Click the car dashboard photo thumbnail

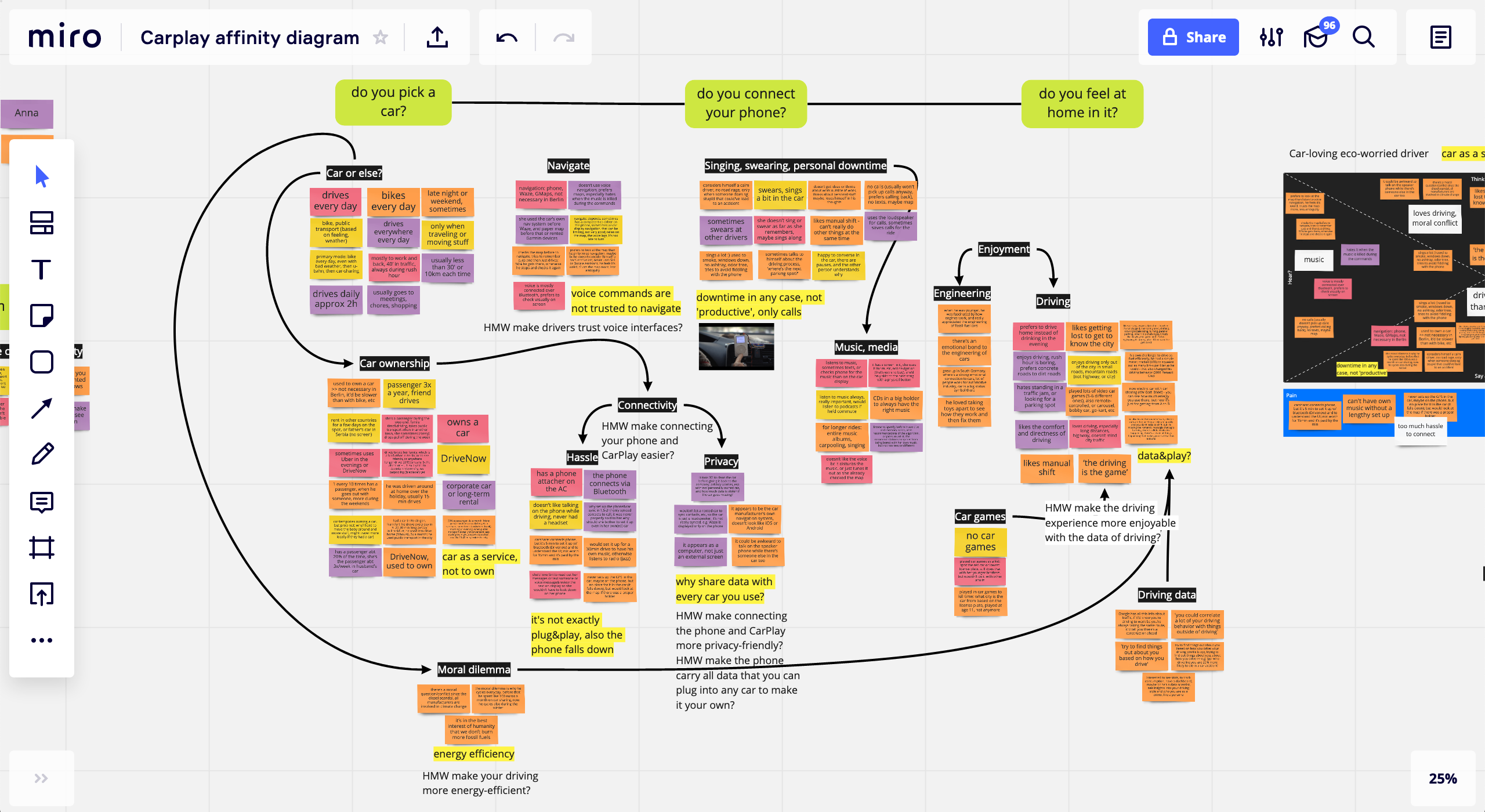736,346
